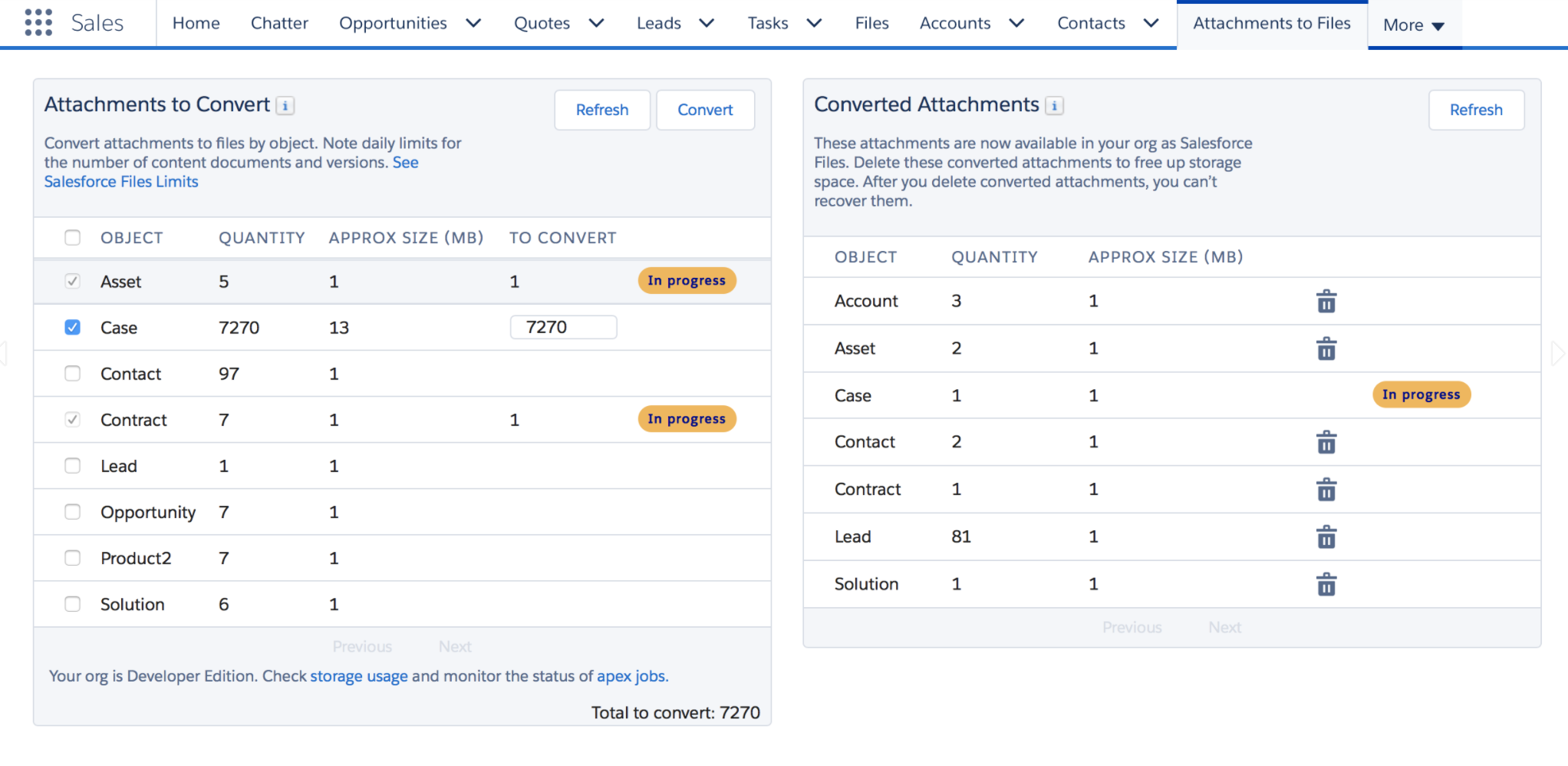Check the Opportunity row checkbox
The width and height of the screenshot is (1568, 766).
[72, 512]
